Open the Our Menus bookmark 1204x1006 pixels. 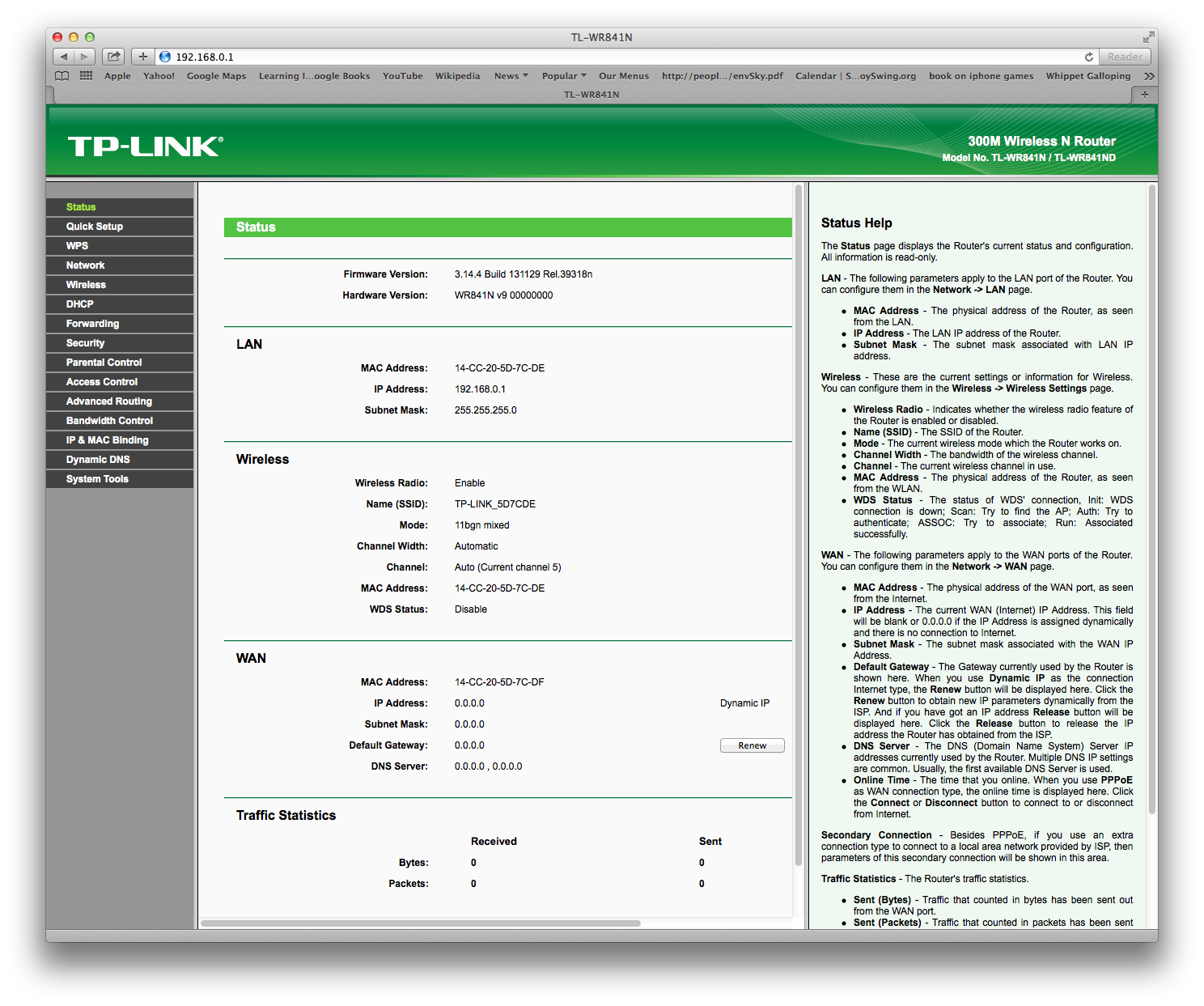coord(623,76)
